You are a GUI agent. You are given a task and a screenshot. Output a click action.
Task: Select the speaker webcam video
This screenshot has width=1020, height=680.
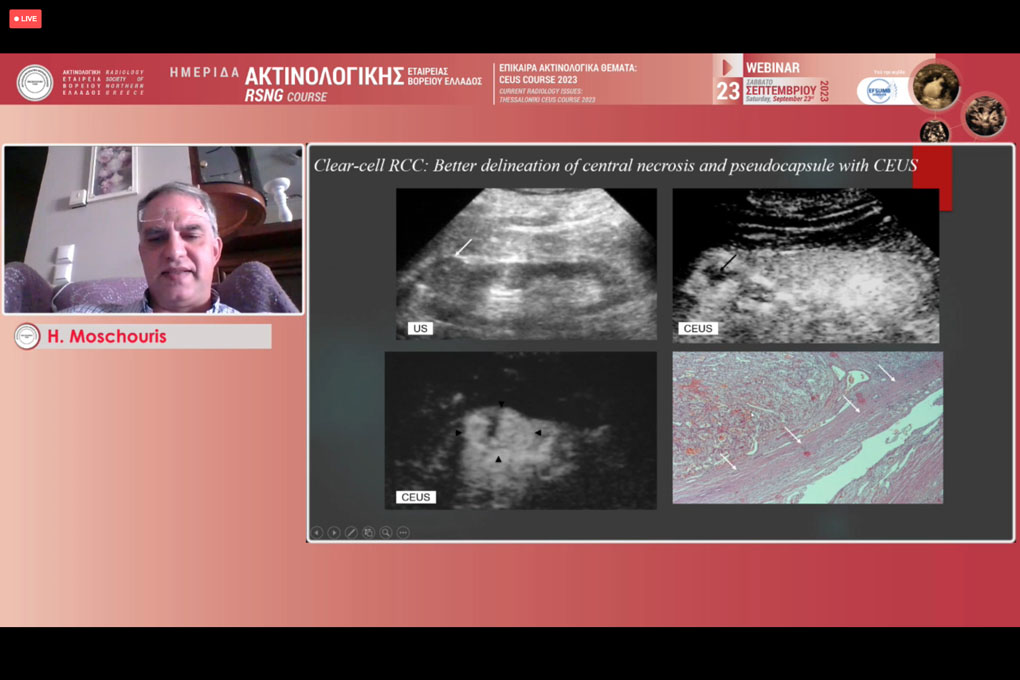point(153,229)
